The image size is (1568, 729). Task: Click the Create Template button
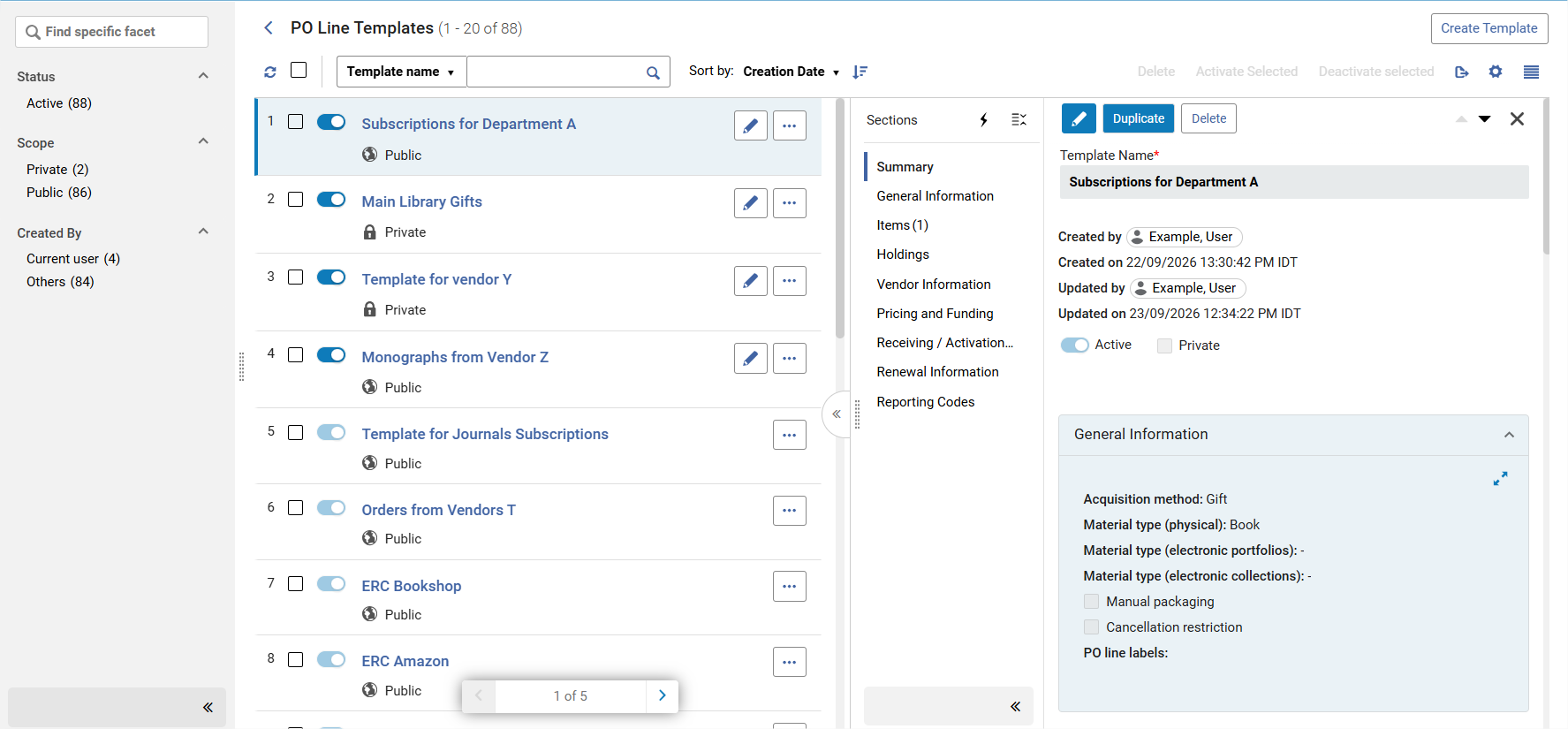(x=1489, y=28)
